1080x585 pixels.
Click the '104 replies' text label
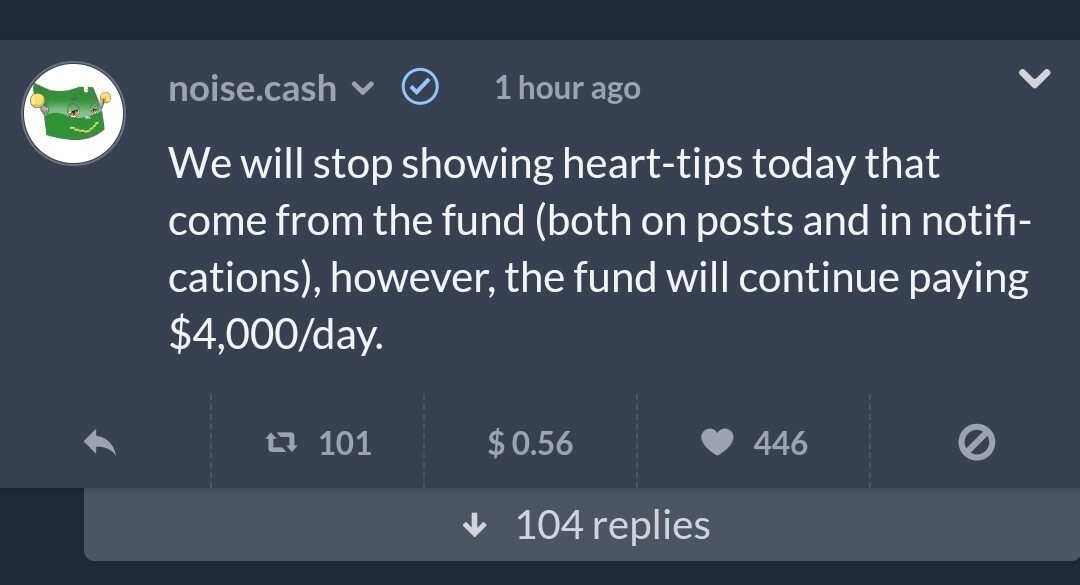pos(612,526)
